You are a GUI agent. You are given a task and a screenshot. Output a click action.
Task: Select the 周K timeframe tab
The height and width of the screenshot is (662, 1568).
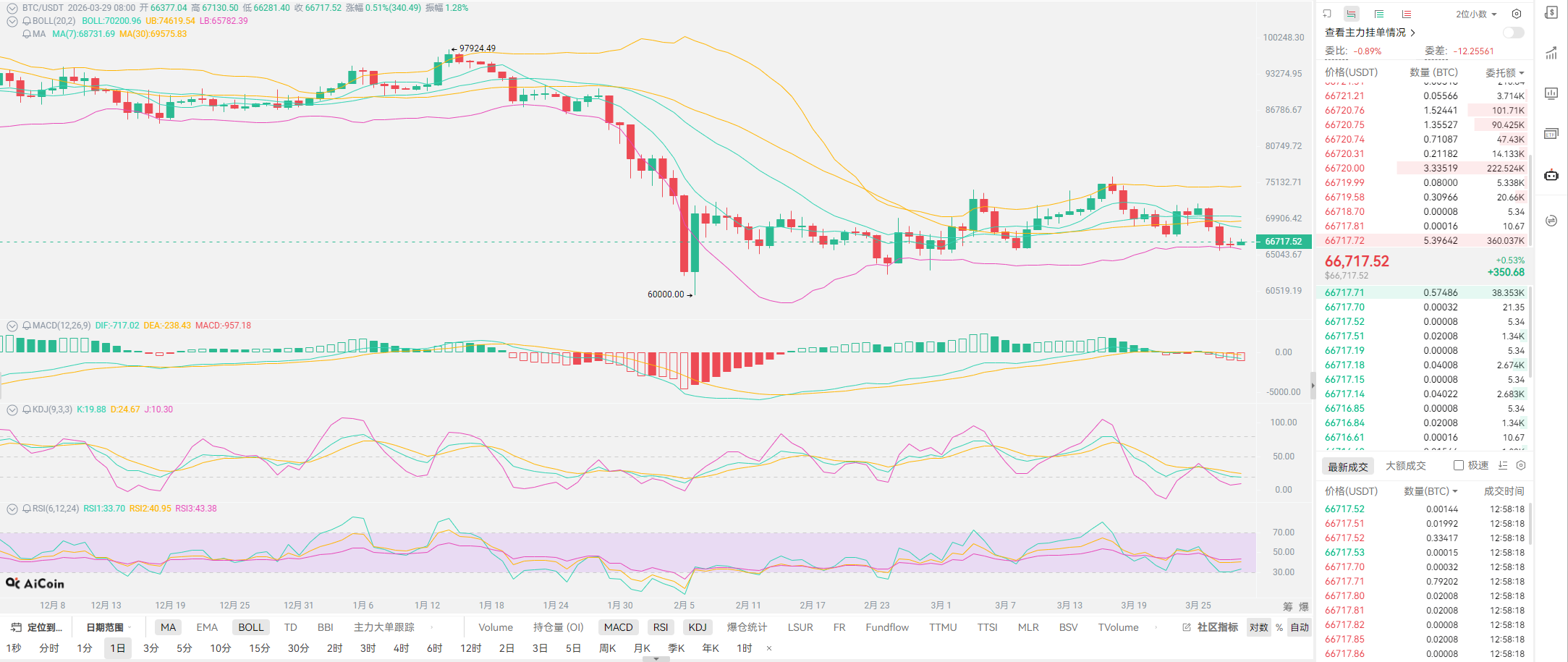tap(607, 648)
